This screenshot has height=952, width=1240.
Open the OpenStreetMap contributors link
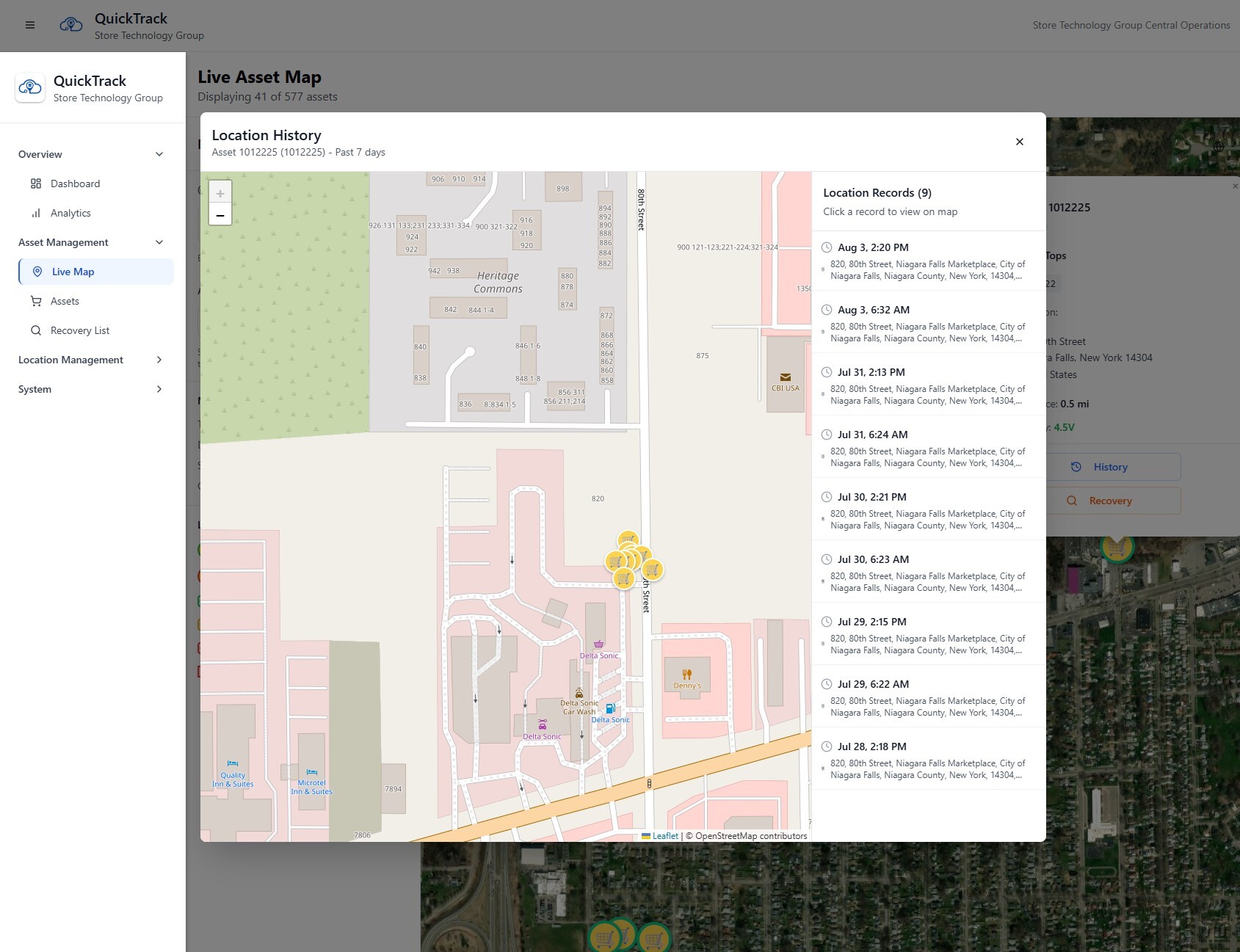pos(744,835)
